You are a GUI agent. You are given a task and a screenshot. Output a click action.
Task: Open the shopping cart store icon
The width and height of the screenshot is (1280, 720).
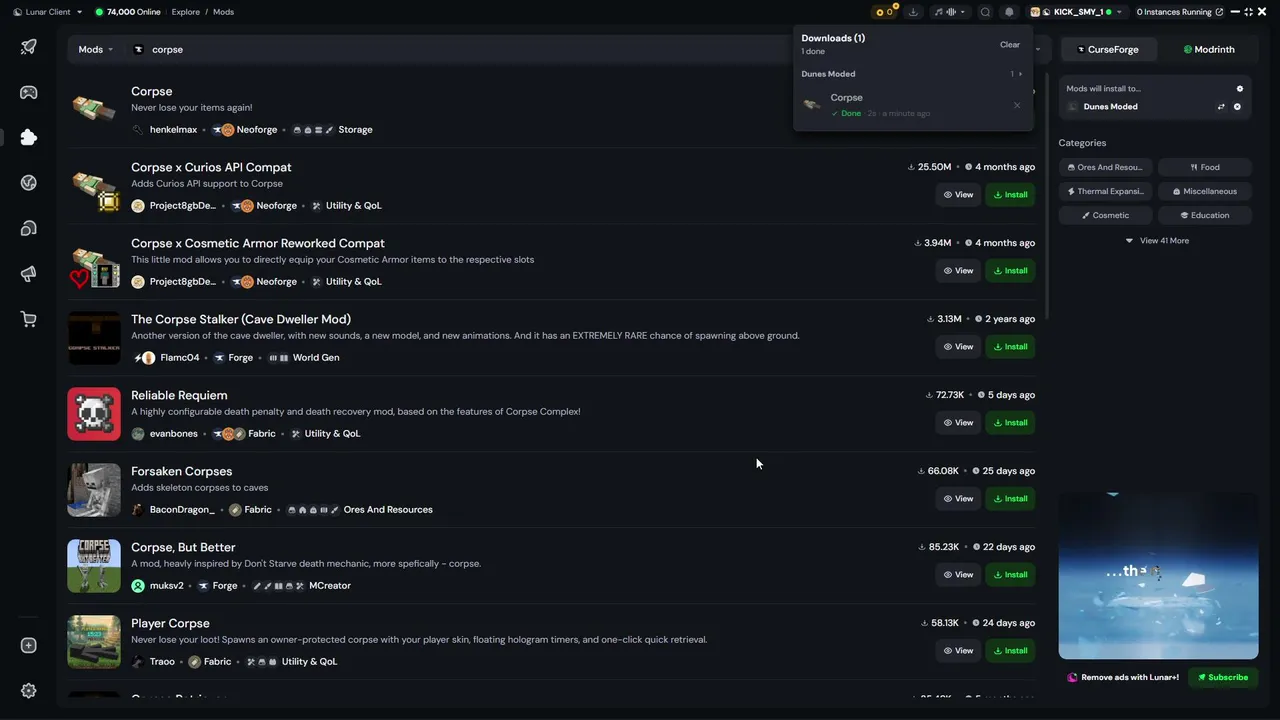pos(28,319)
